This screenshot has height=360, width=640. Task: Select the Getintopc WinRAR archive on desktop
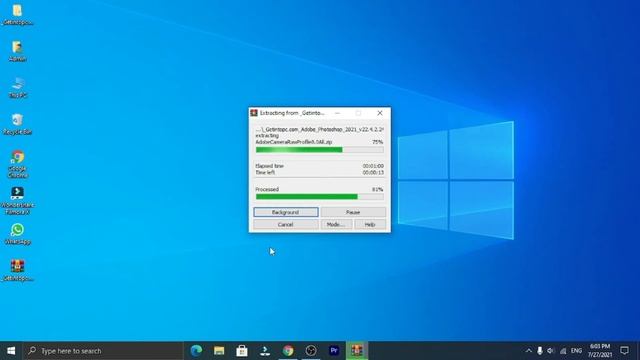pos(17,270)
